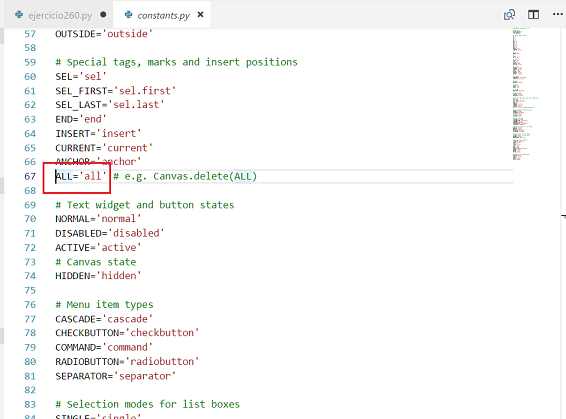
Task: Click the comment 'Special tags, marks and insert positions'
Action: click(176, 62)
